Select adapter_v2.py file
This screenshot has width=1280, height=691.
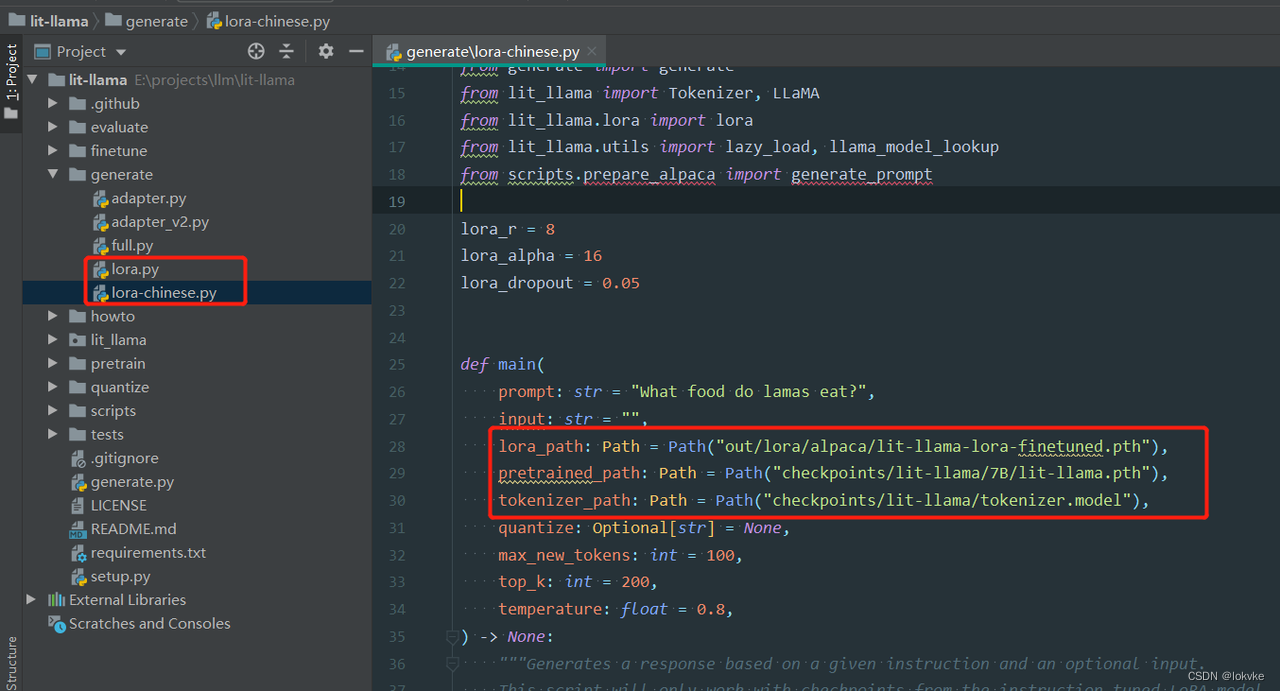pos(160,222)
